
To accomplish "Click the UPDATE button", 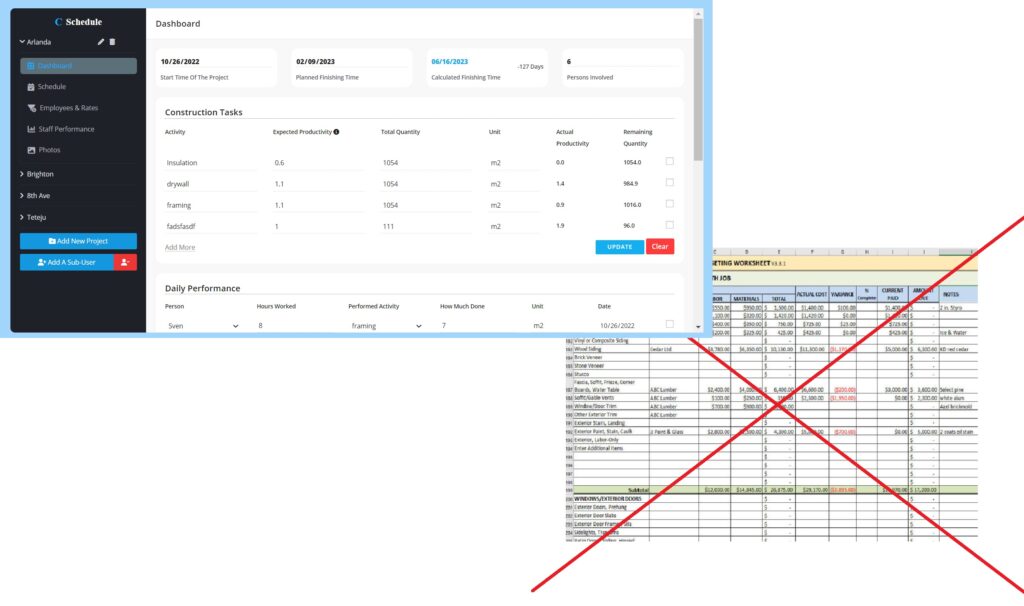I will click(x=619, y=246).
